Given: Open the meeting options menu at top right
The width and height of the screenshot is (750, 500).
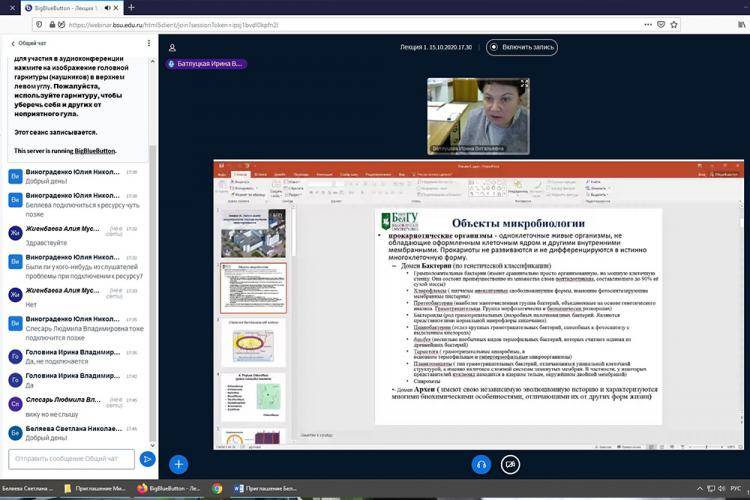Looking at the screenshot, I should [738, 47].
